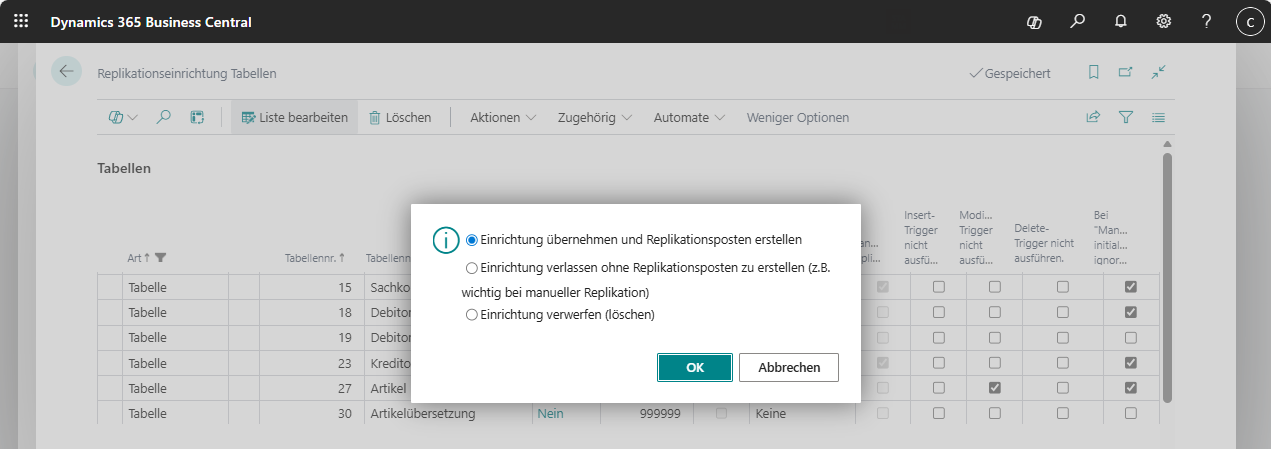
Task: Go back using the back arrow
Action: tap(67, 72)
